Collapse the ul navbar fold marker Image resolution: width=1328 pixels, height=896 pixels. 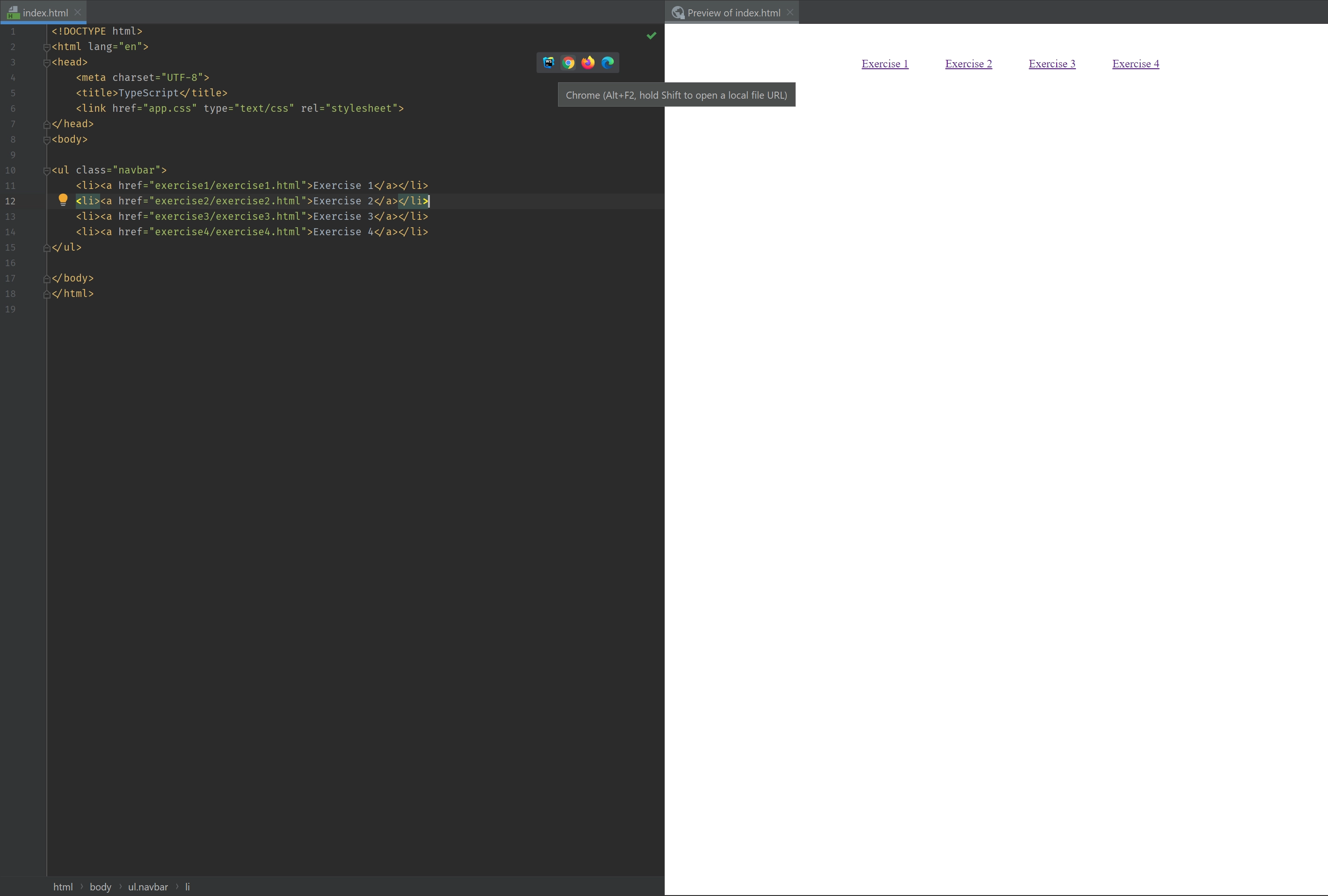click(x=47, y=171)
